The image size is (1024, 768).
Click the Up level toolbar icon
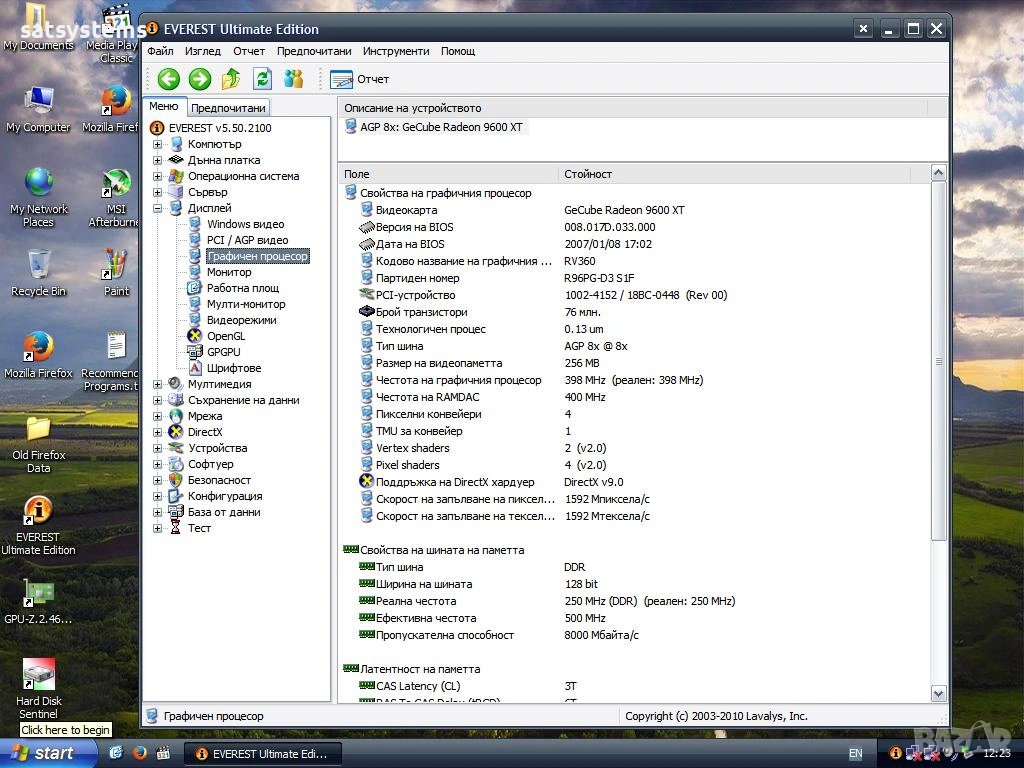click(231, 79)
